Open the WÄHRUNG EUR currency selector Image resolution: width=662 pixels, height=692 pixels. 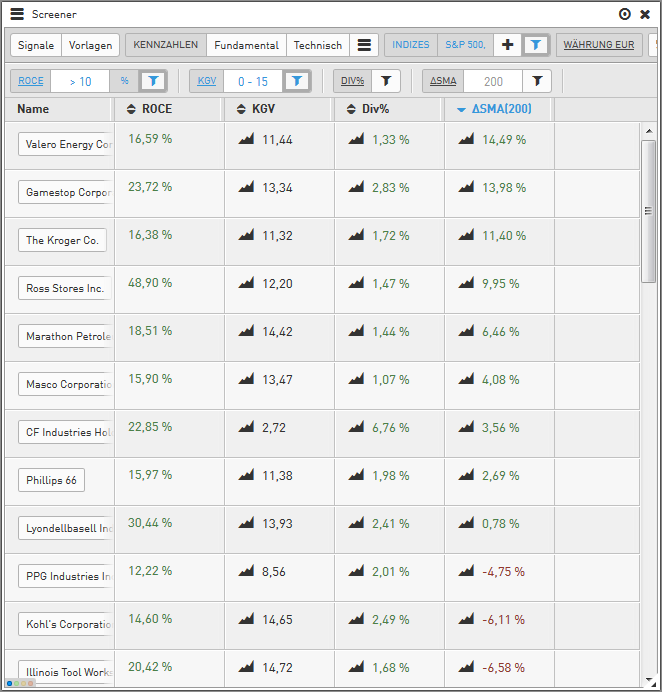click(x=599, y=45)
